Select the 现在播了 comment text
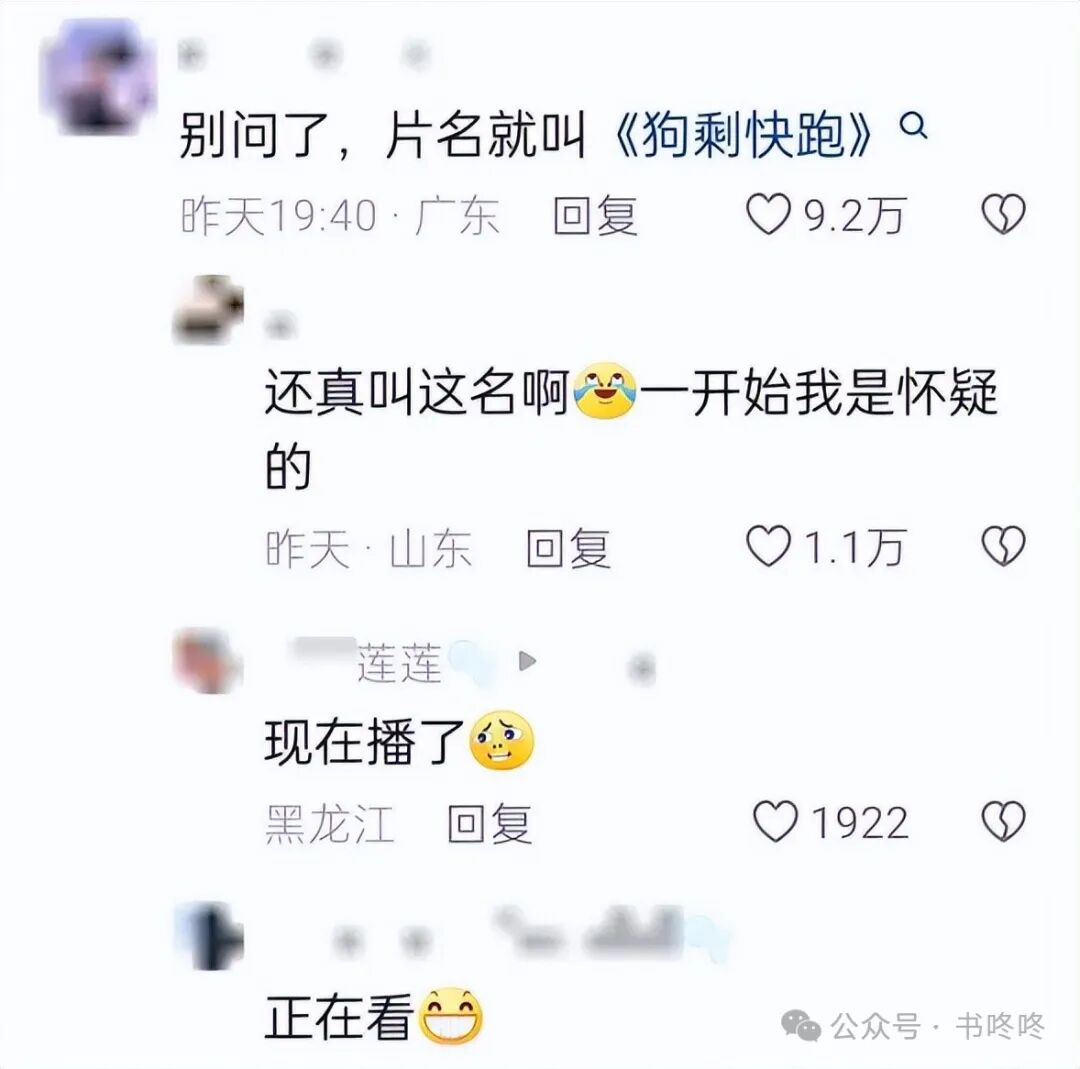The image size is (1080, 1069). tap(363, 742)
